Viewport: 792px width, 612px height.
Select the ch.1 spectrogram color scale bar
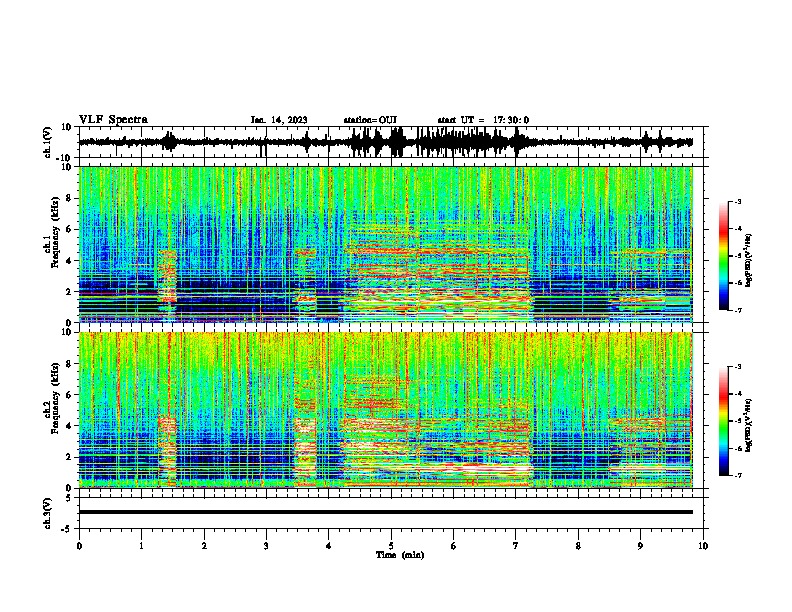point(724,256)
